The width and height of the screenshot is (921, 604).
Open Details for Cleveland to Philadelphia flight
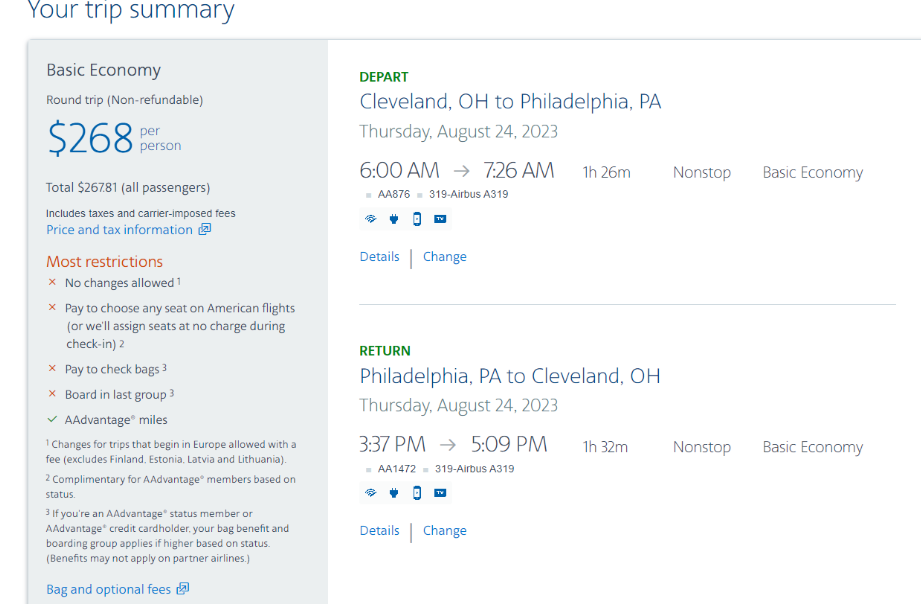[379, 257]
